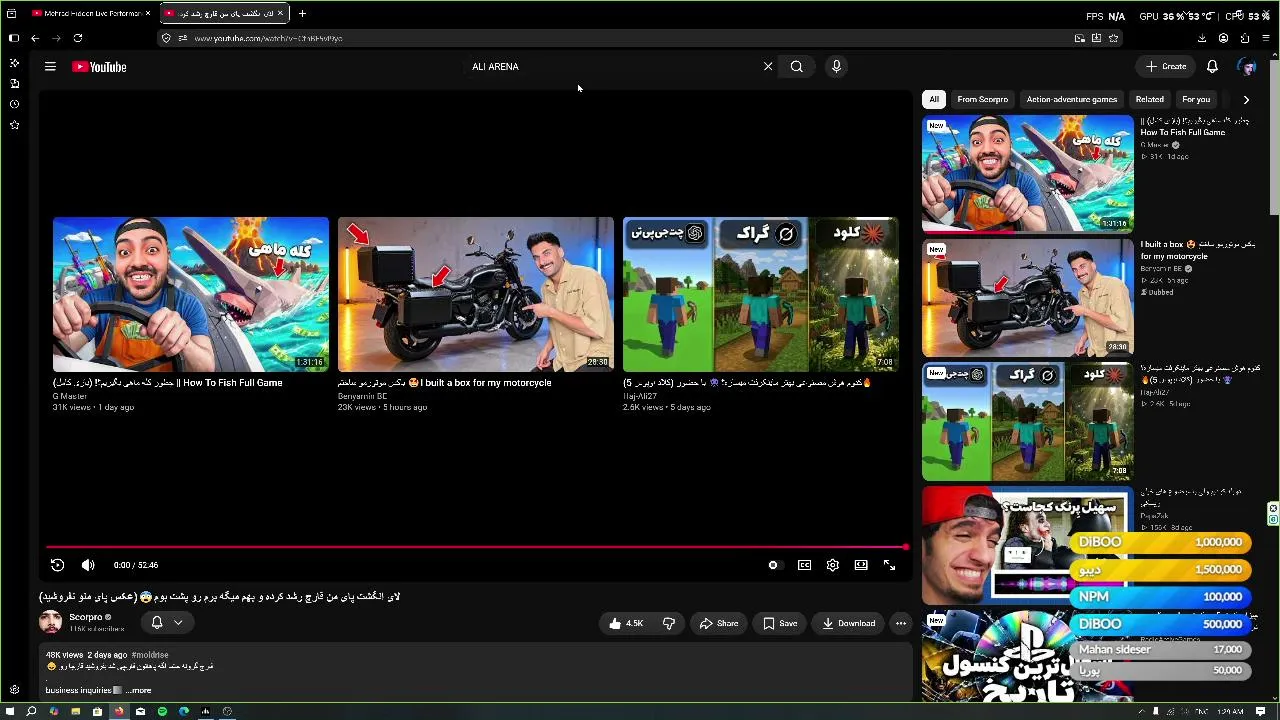1280x720 pixels.
Task: Start voice search with the microphone
Action: (x=836, y=67)
